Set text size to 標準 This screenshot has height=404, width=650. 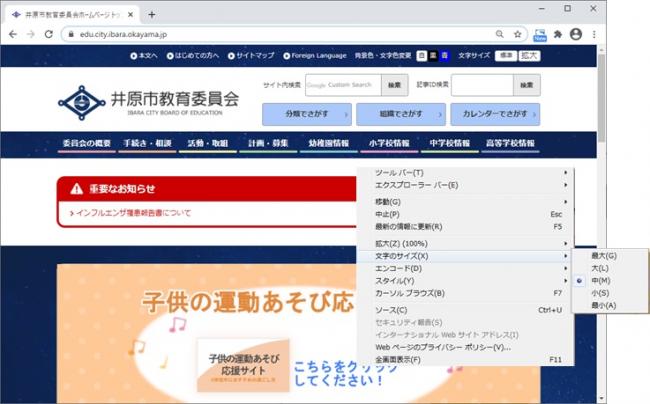506,56
